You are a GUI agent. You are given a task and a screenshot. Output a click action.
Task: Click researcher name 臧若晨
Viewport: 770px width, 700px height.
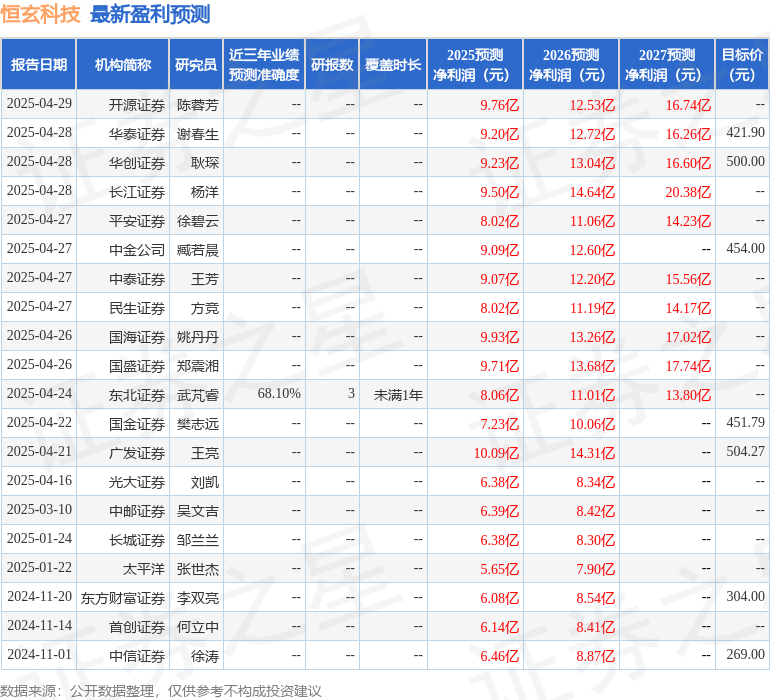pos(198,250)
